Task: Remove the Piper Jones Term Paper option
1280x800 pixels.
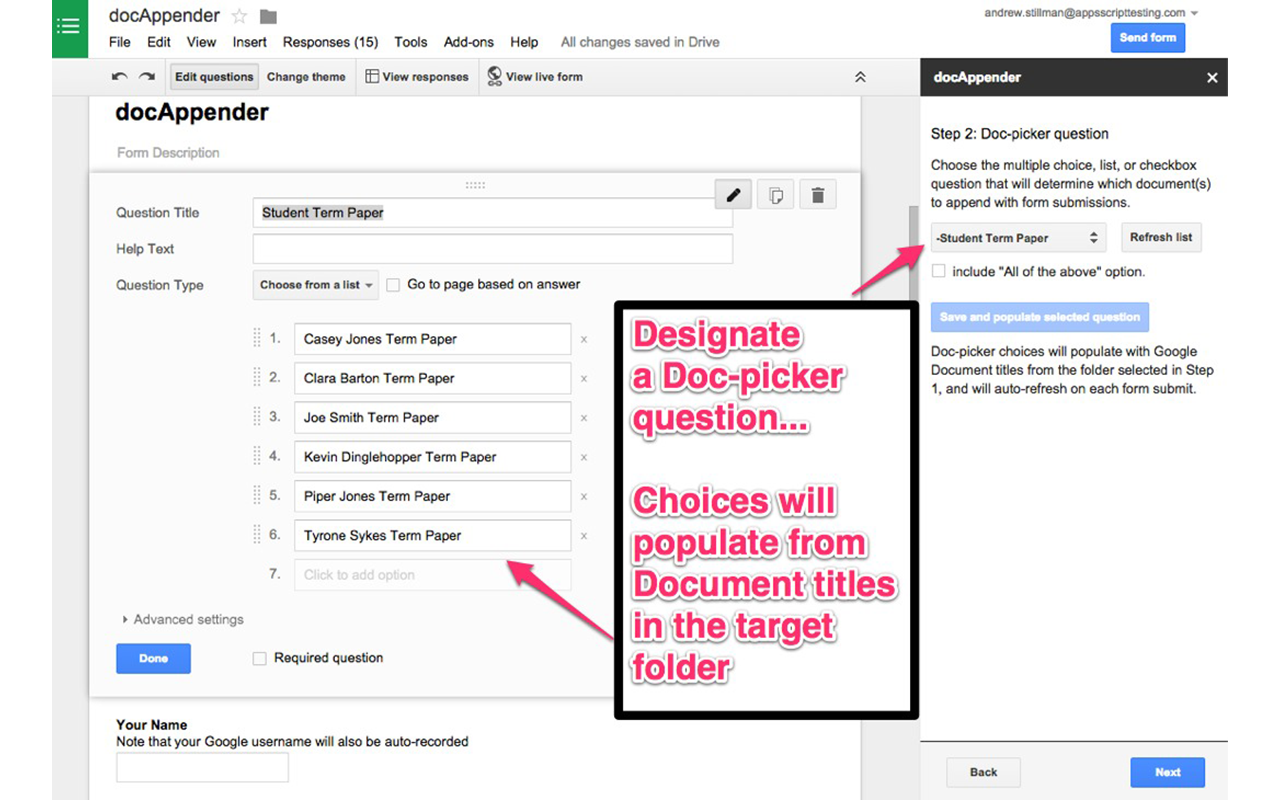Action: tap(584, 497)
